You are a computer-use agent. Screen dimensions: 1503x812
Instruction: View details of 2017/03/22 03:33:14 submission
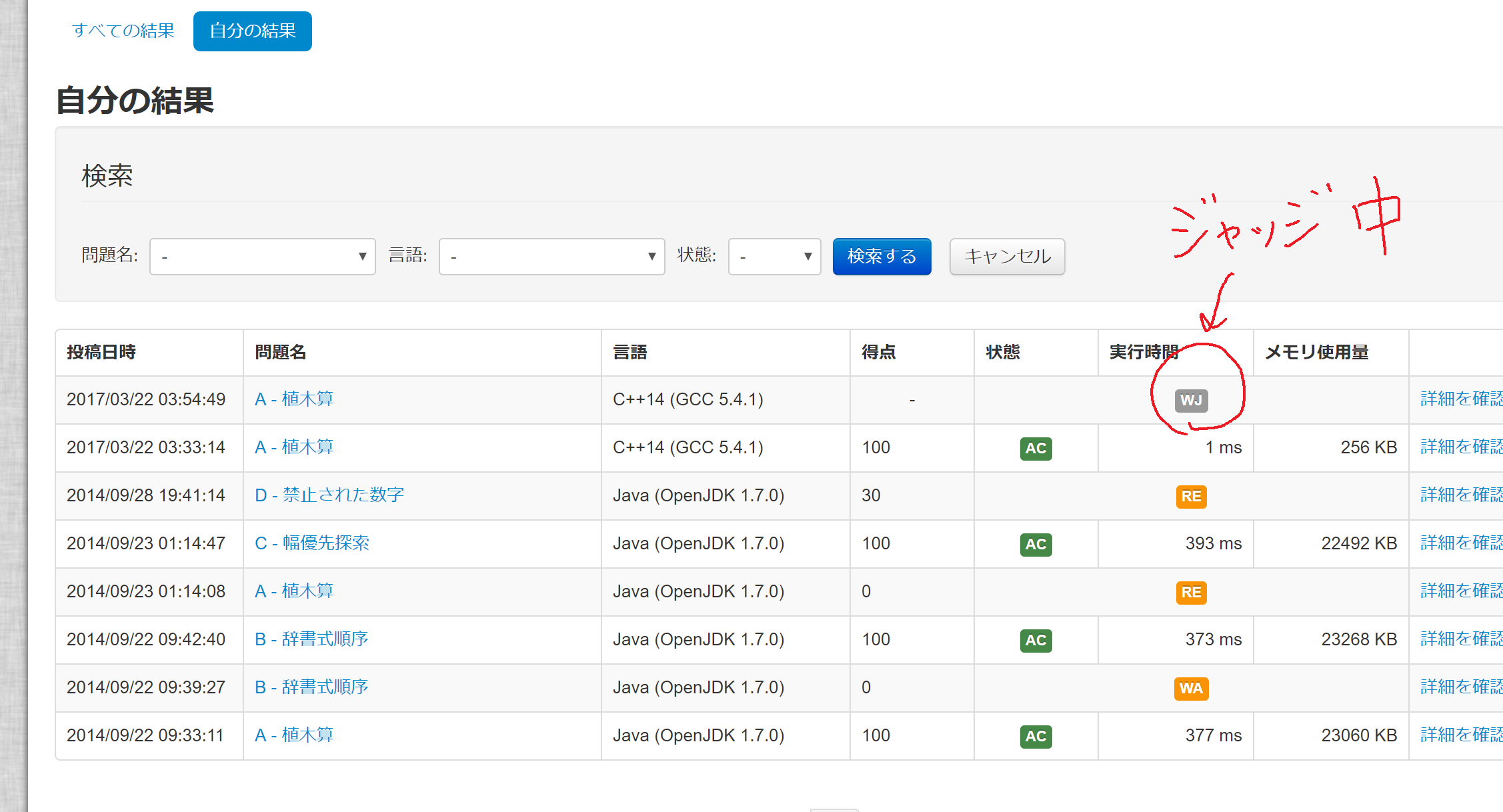1461,447
